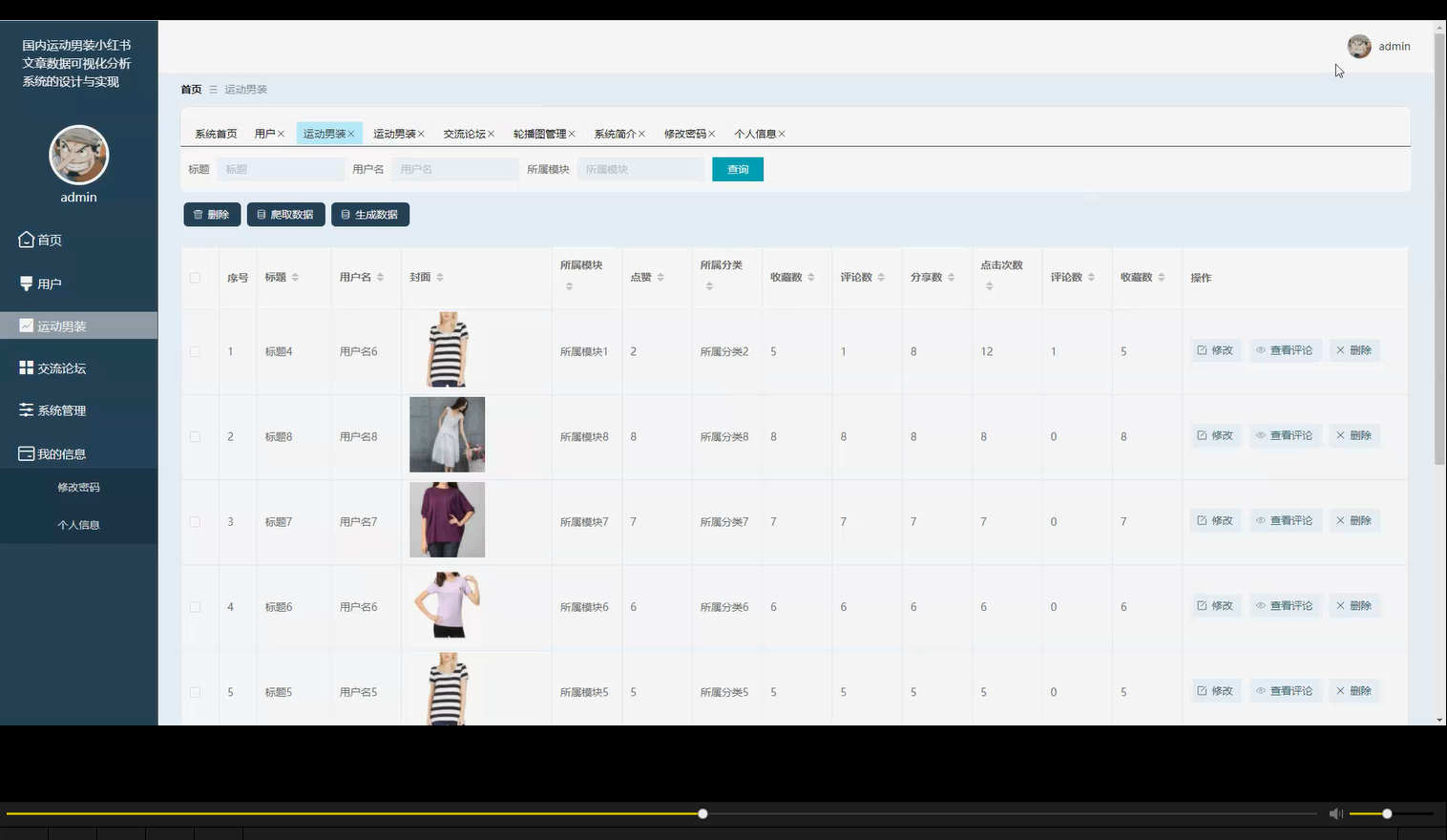Switch to 修改密码 tab
Viewport: 1447px width, 840px height.
point(685,134)
